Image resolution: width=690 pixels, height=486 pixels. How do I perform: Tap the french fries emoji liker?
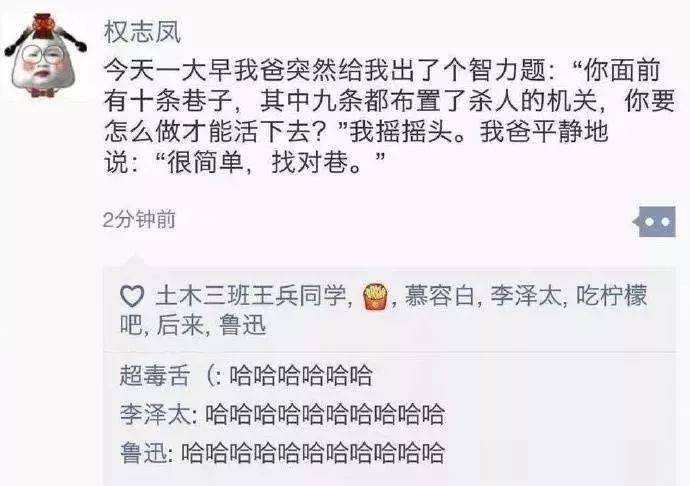(375, 296)
